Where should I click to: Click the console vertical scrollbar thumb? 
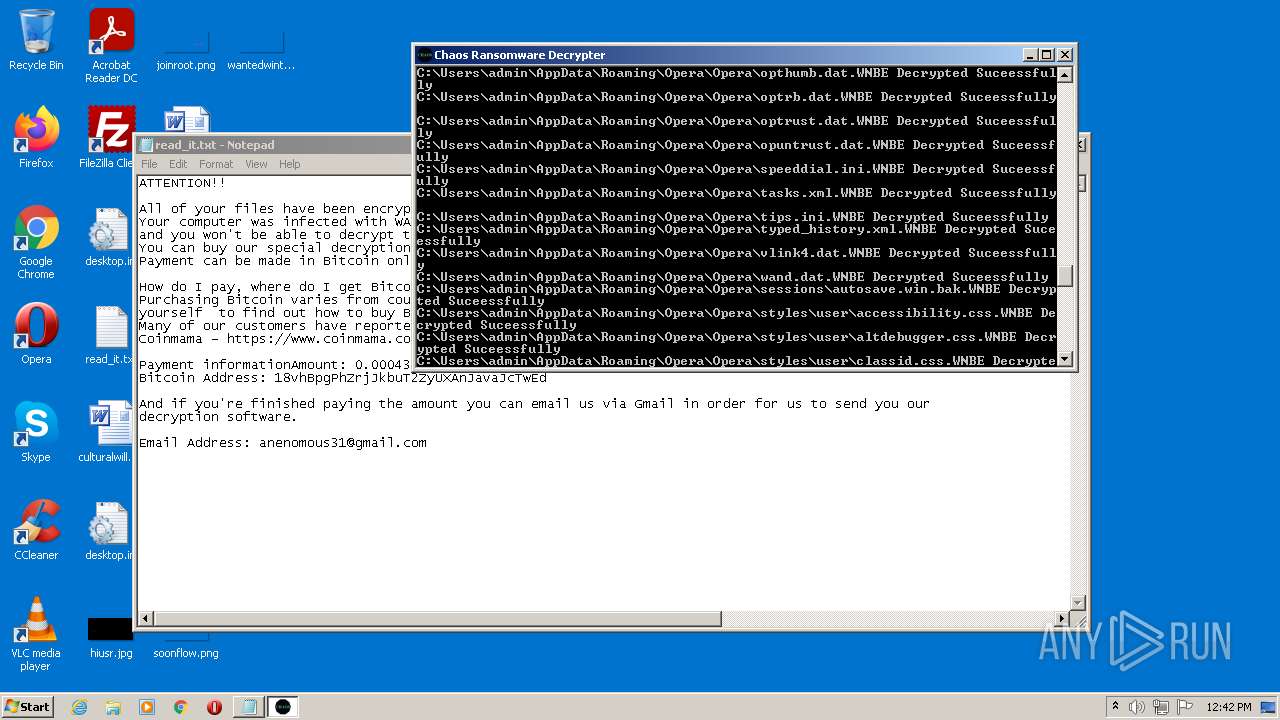coord(1065,275)
